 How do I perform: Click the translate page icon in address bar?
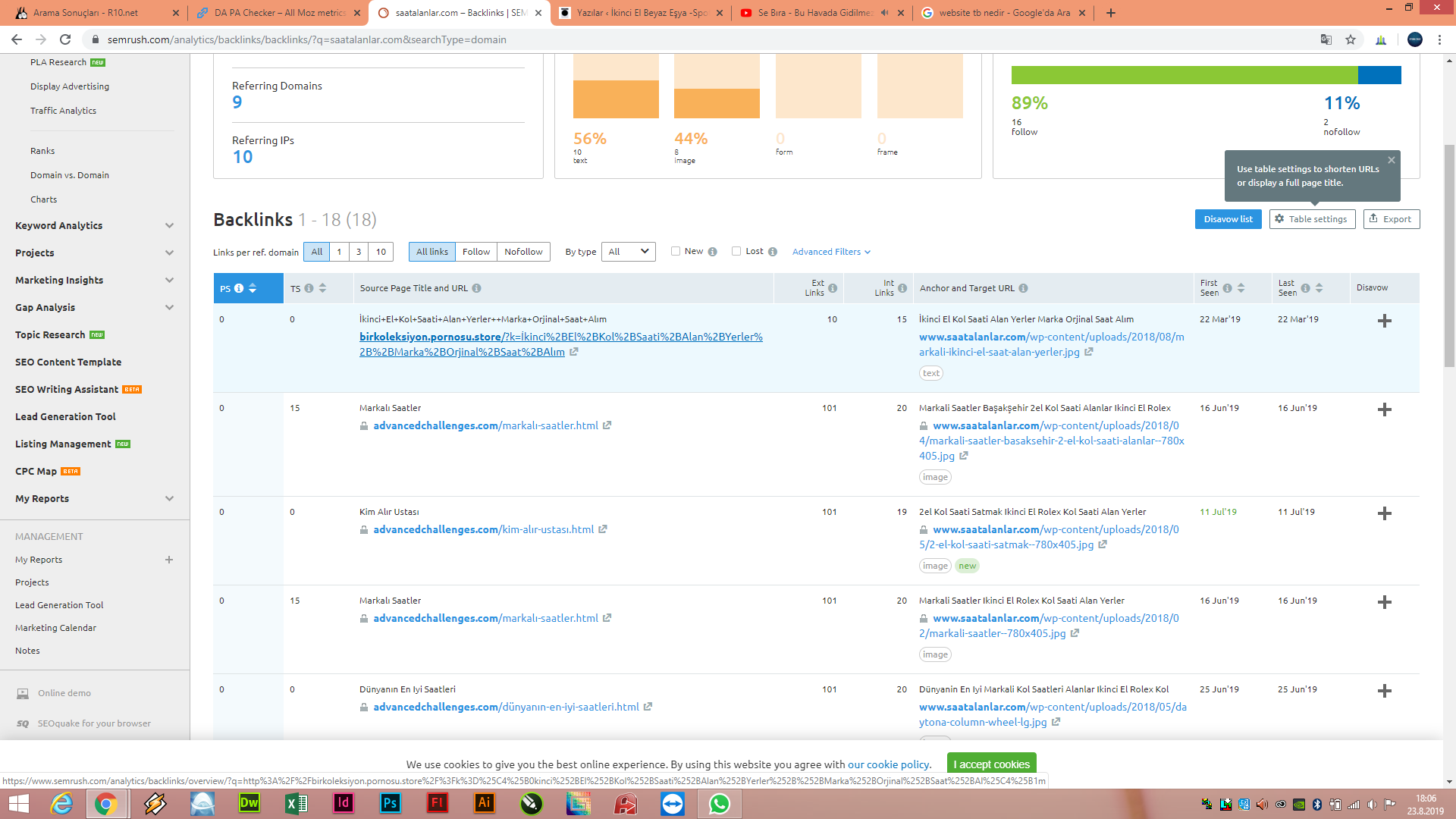1326,39
